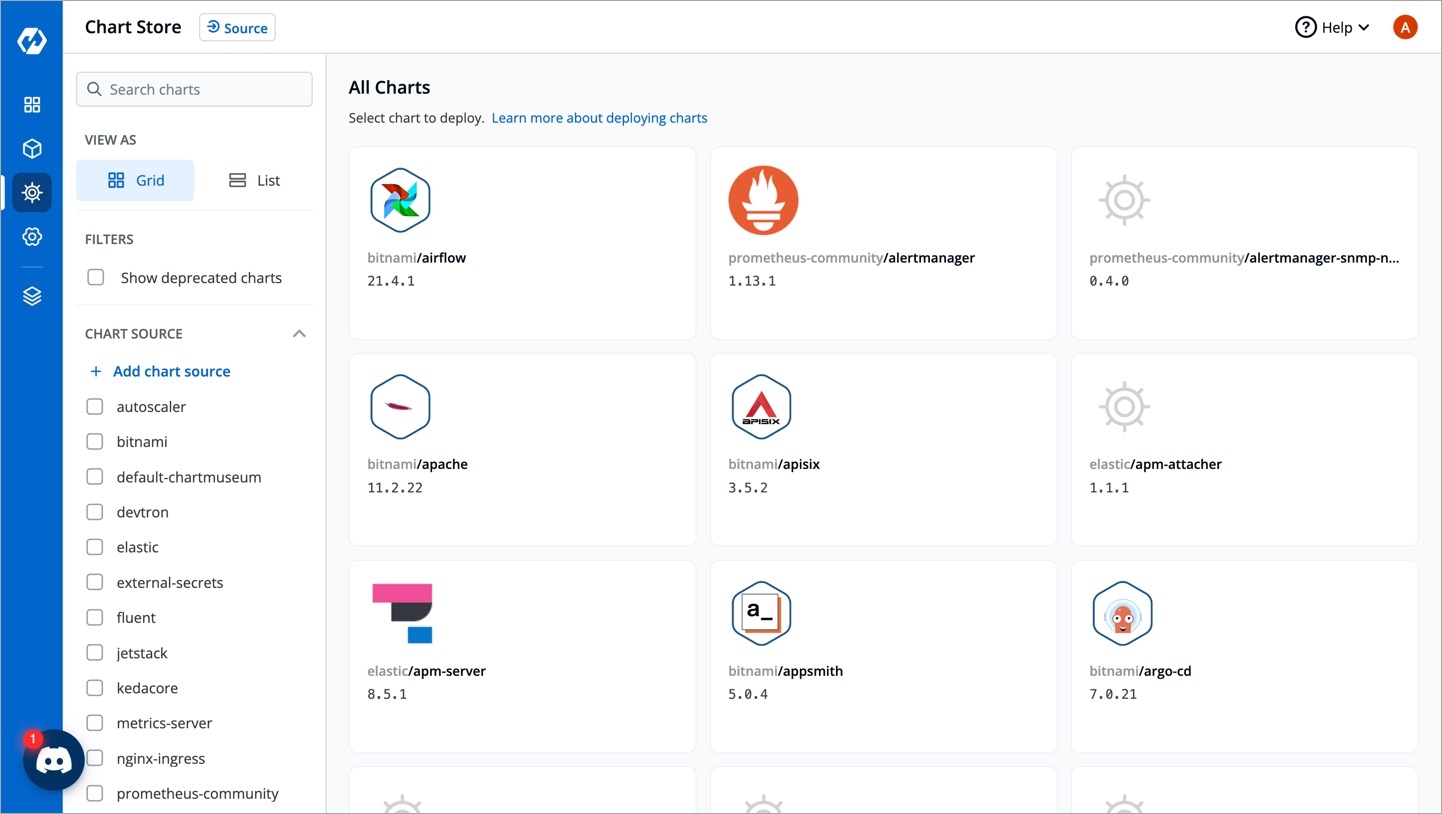1442x814 pixels.
Task: Enable Show deprecated charts checkbox
Action: tap(96, 278)
